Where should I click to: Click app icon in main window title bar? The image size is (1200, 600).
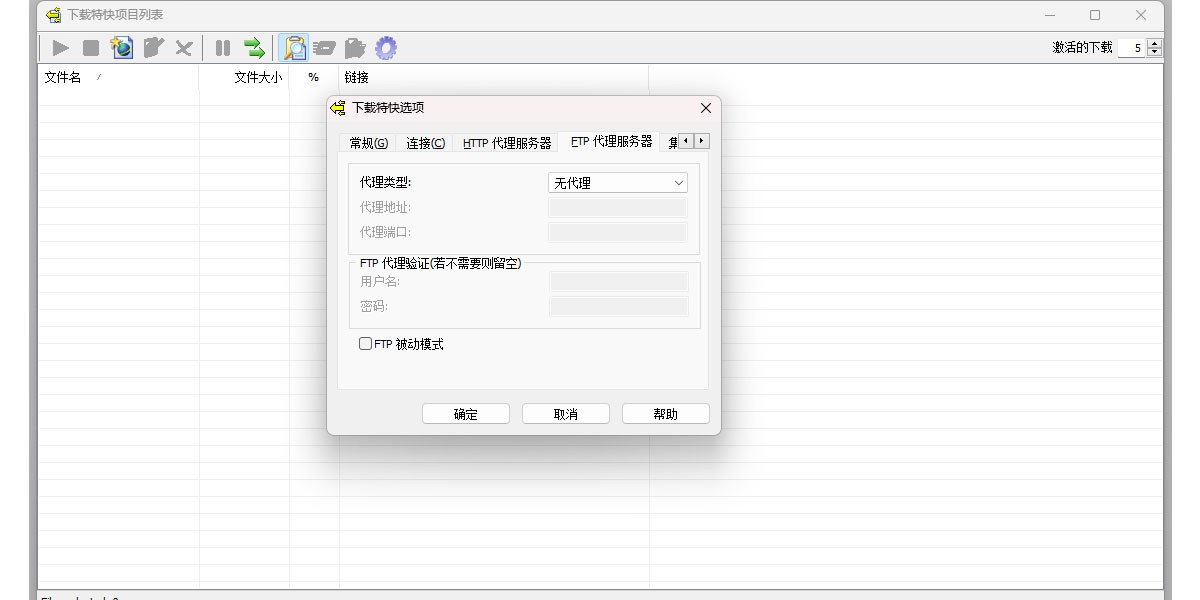53,15
